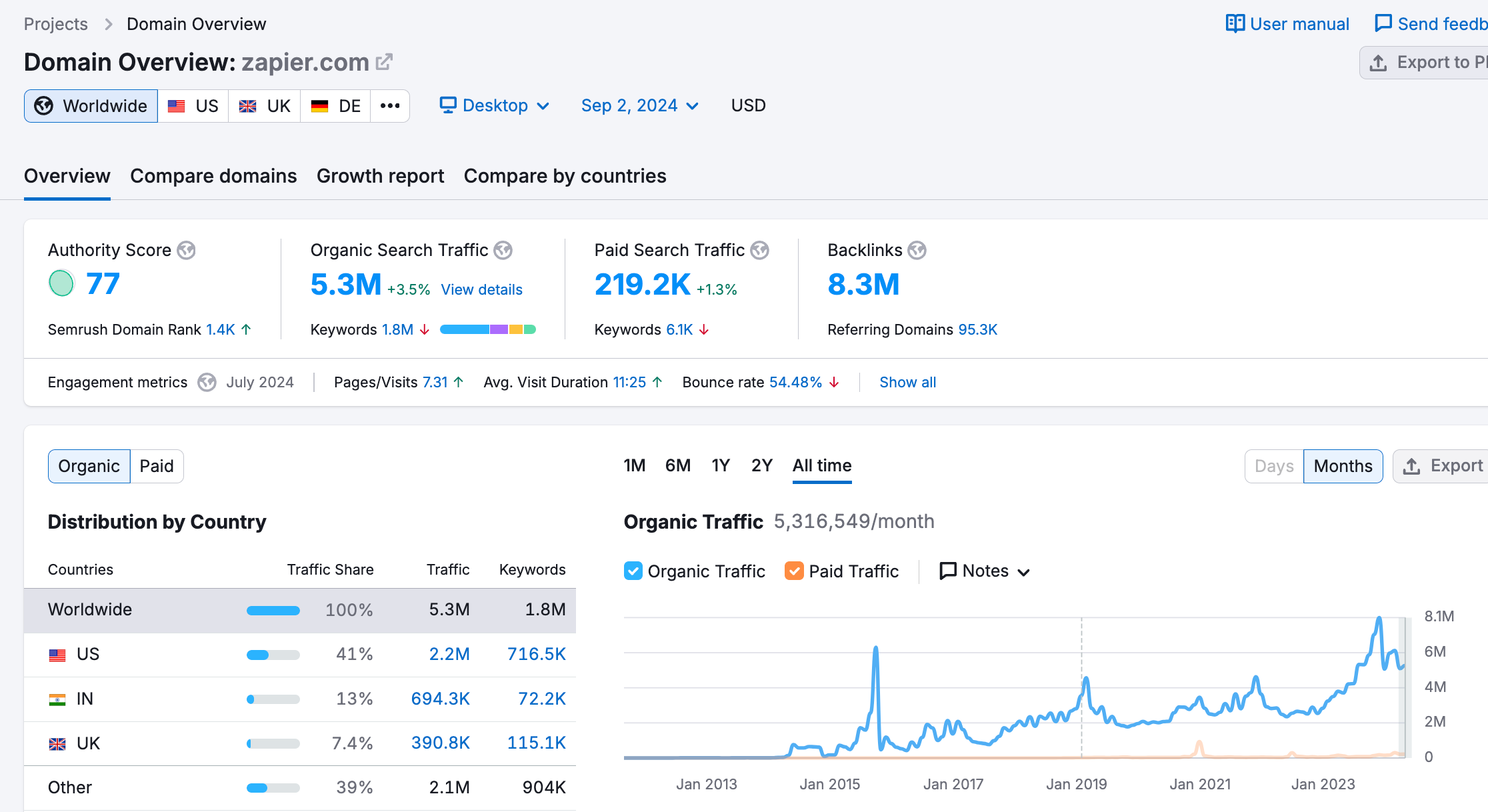Image resolution: width=1488 pixels, height=812 pixels.
Task: Click Show all engagement metrics link
Action: 907,382
